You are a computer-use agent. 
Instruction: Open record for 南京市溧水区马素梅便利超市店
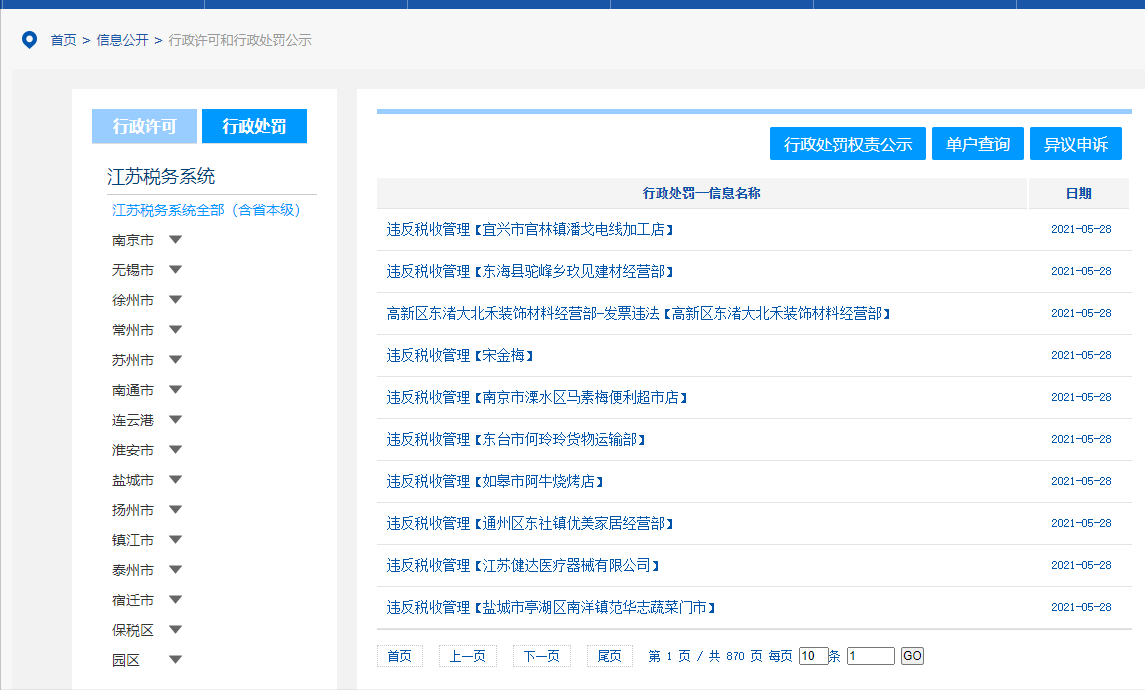coord(537,398)
